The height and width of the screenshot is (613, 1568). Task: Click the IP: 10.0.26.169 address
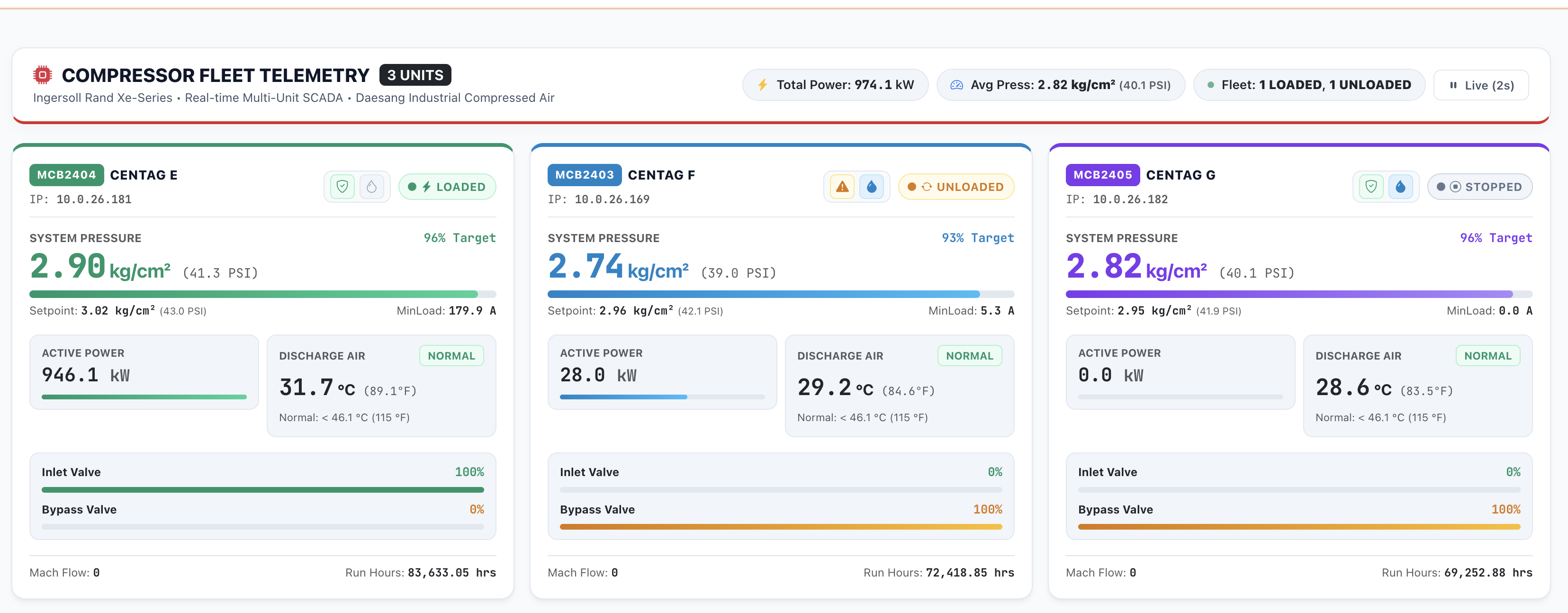[x=598, y=199]
